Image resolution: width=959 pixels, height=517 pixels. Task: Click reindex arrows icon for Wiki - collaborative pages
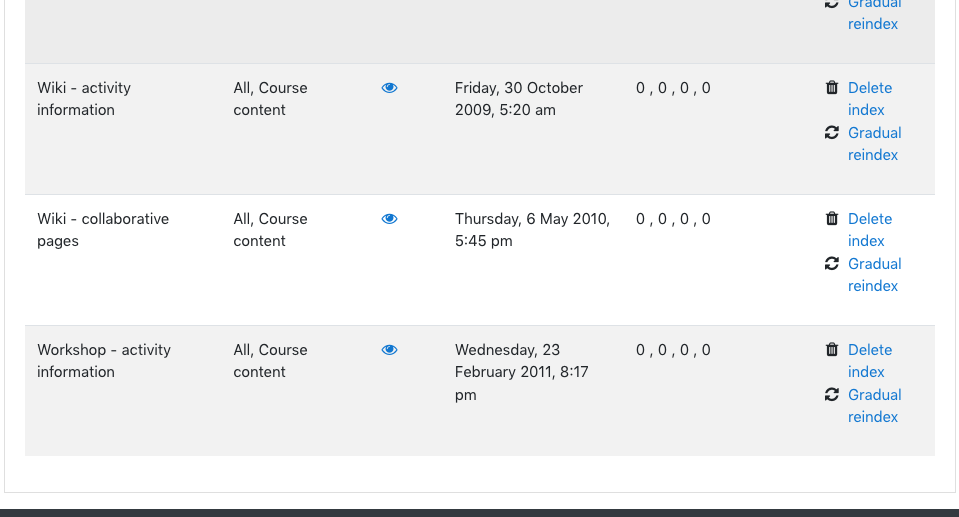click(832, 263)
